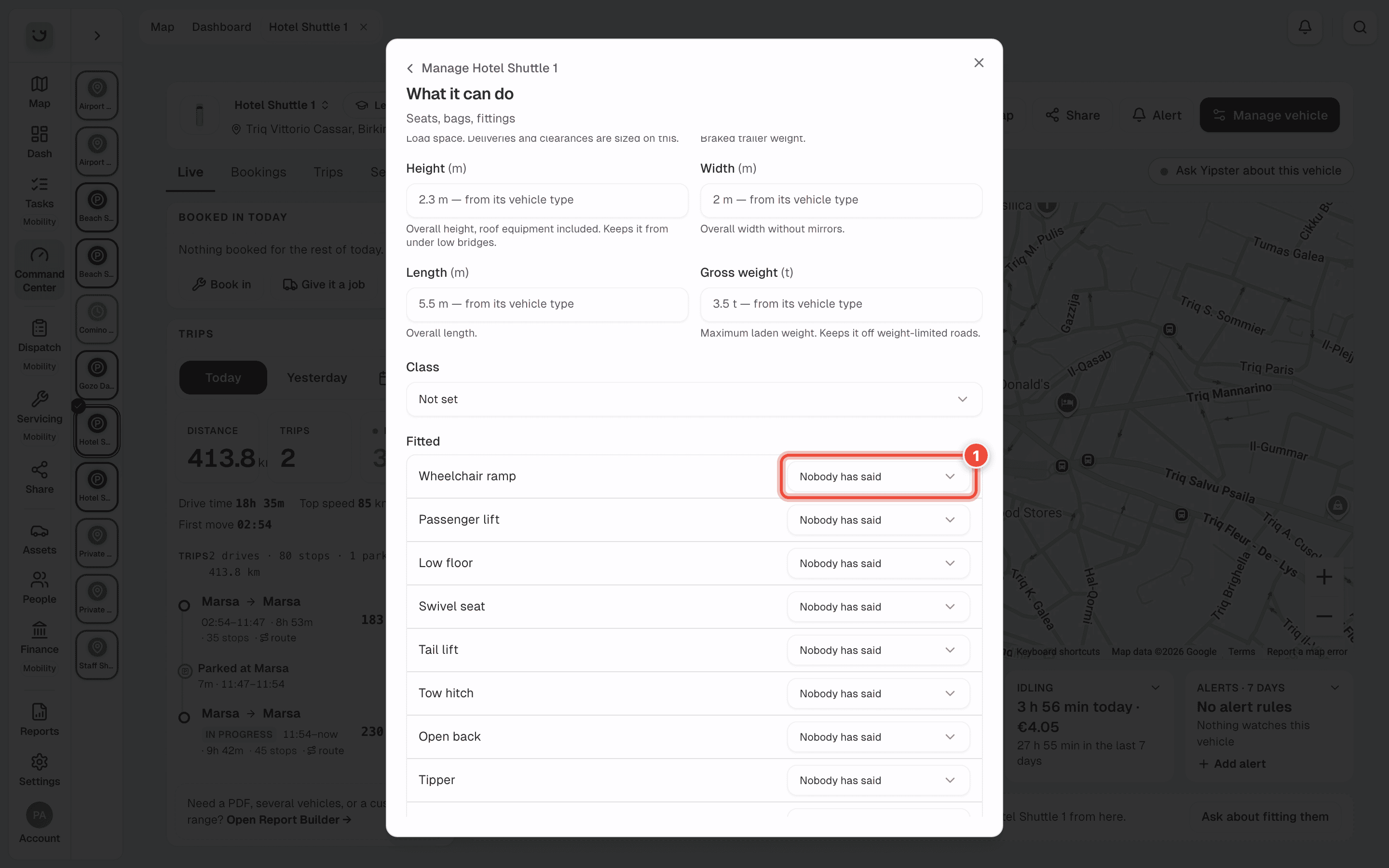Switch to the Map top tab

click(162, 27)
